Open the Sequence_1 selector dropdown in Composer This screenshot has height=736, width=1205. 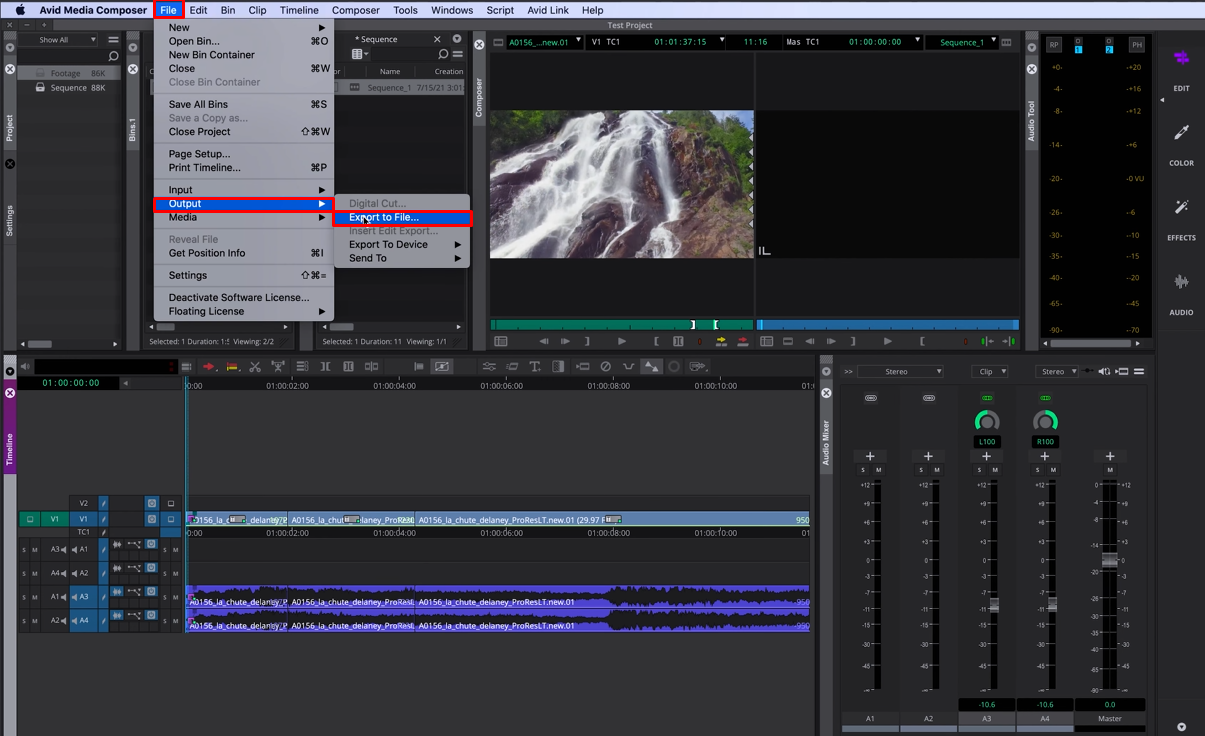pyautogui.click(x=966, y=42)
